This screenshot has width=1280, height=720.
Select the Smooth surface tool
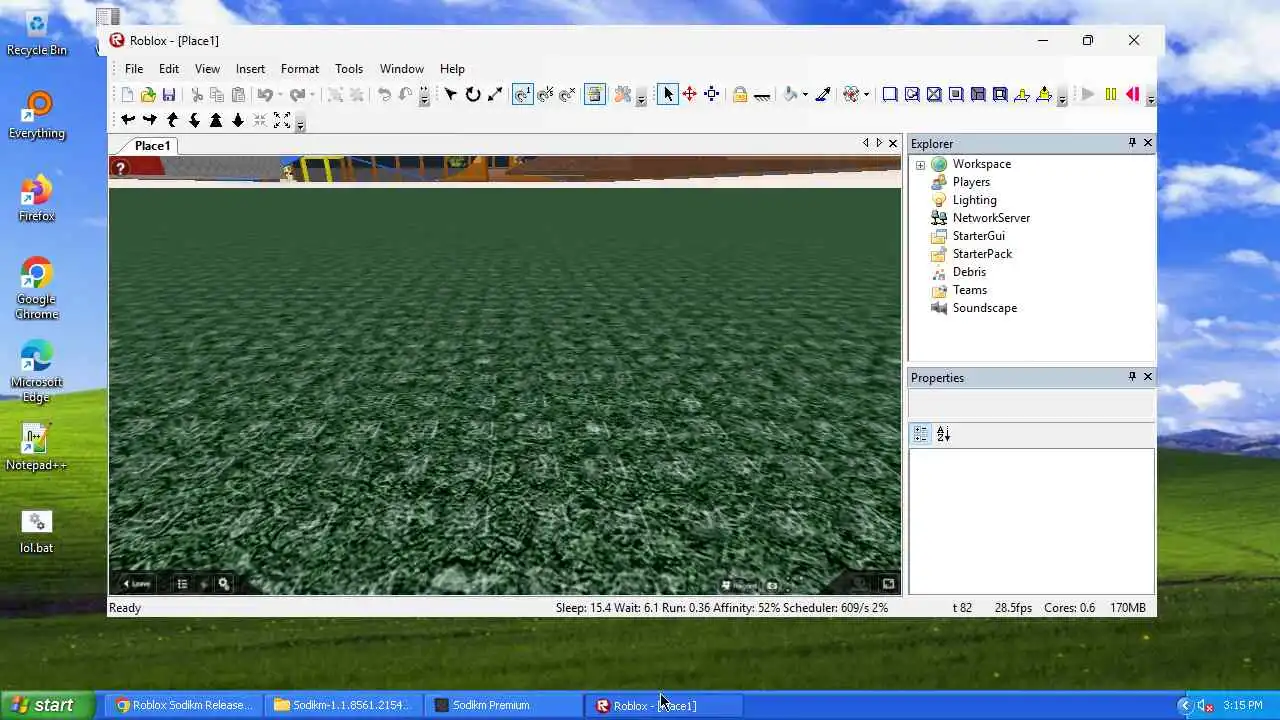(x=890, y=94)
